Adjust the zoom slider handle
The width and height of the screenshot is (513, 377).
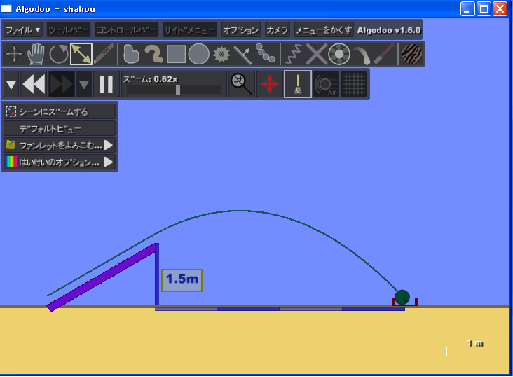pyautogui.click(x=178, y=90)
